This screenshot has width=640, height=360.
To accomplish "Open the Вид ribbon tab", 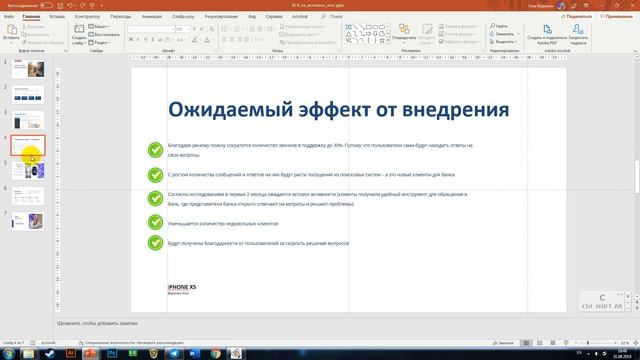I will (252, 16).
